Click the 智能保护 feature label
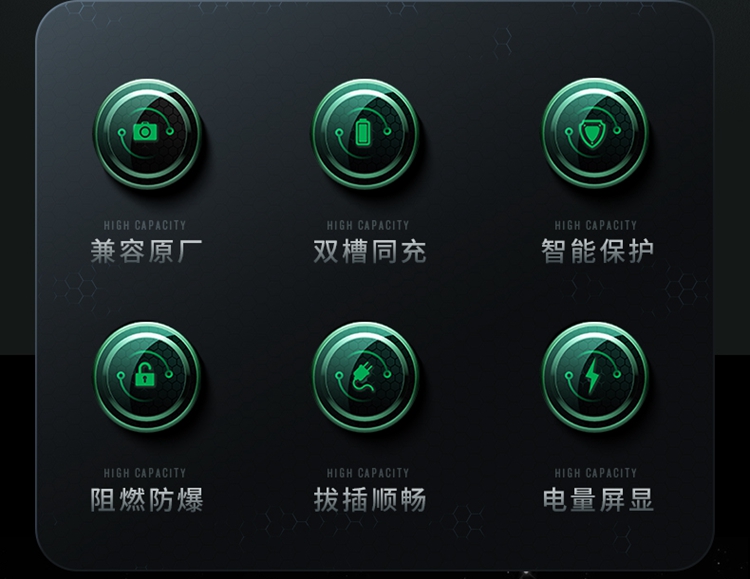Screen dimensions: 750x579 click(597, 251)
